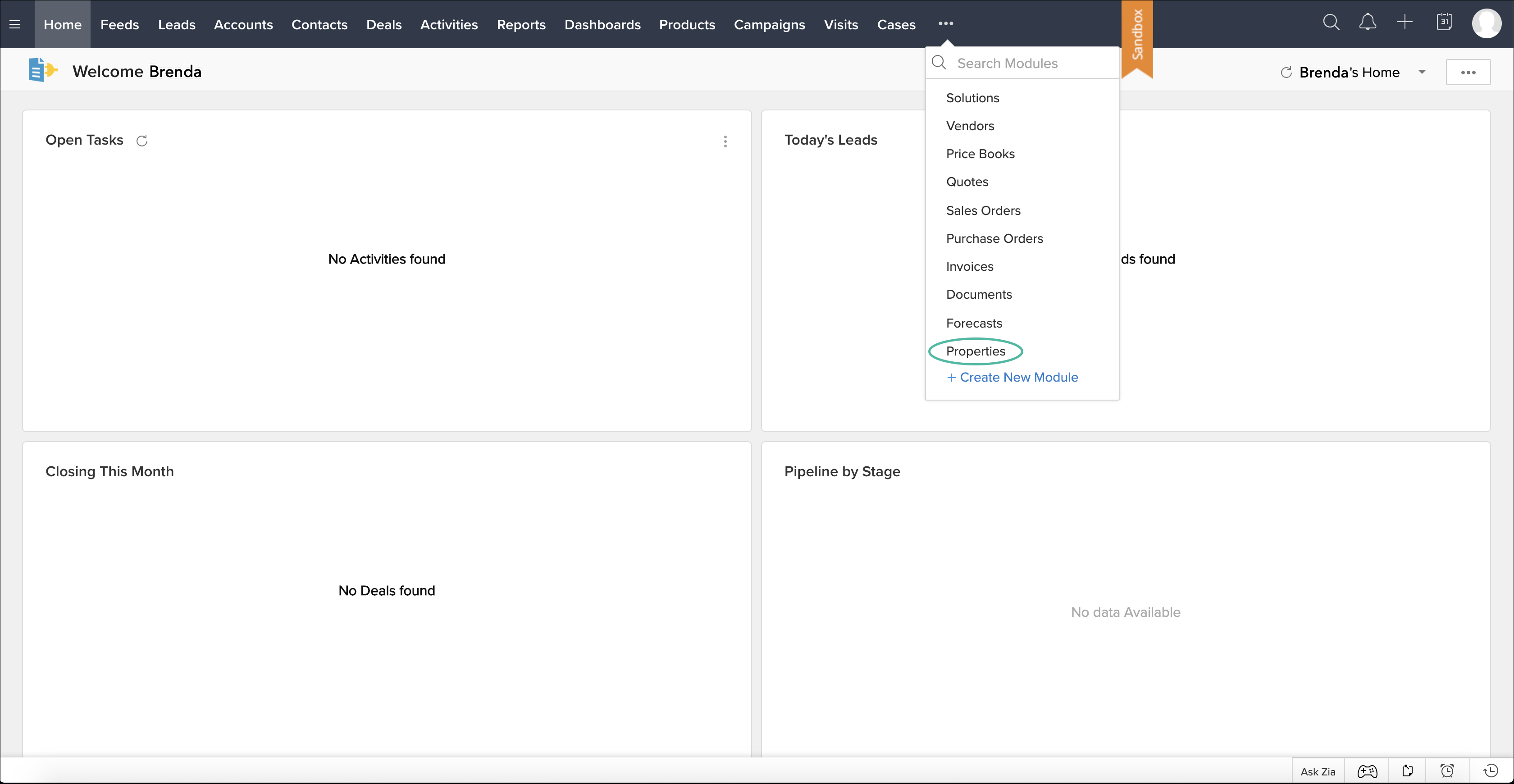Select Purchase Orders in the dropdown
Viewport: 1514px width, 784px height.
(x=994, y=239)
